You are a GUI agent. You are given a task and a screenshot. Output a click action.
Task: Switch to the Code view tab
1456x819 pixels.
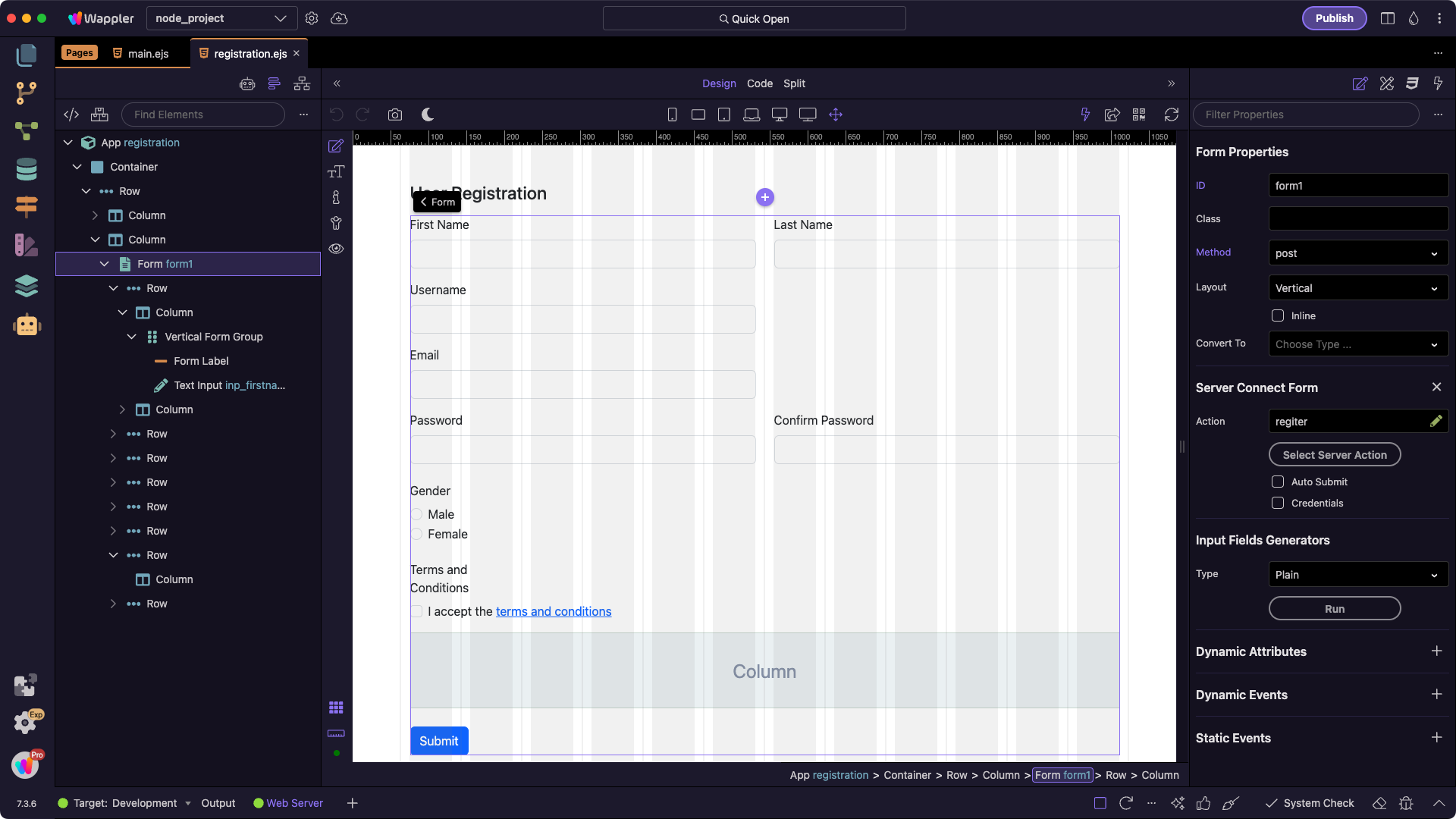point(759,83)
